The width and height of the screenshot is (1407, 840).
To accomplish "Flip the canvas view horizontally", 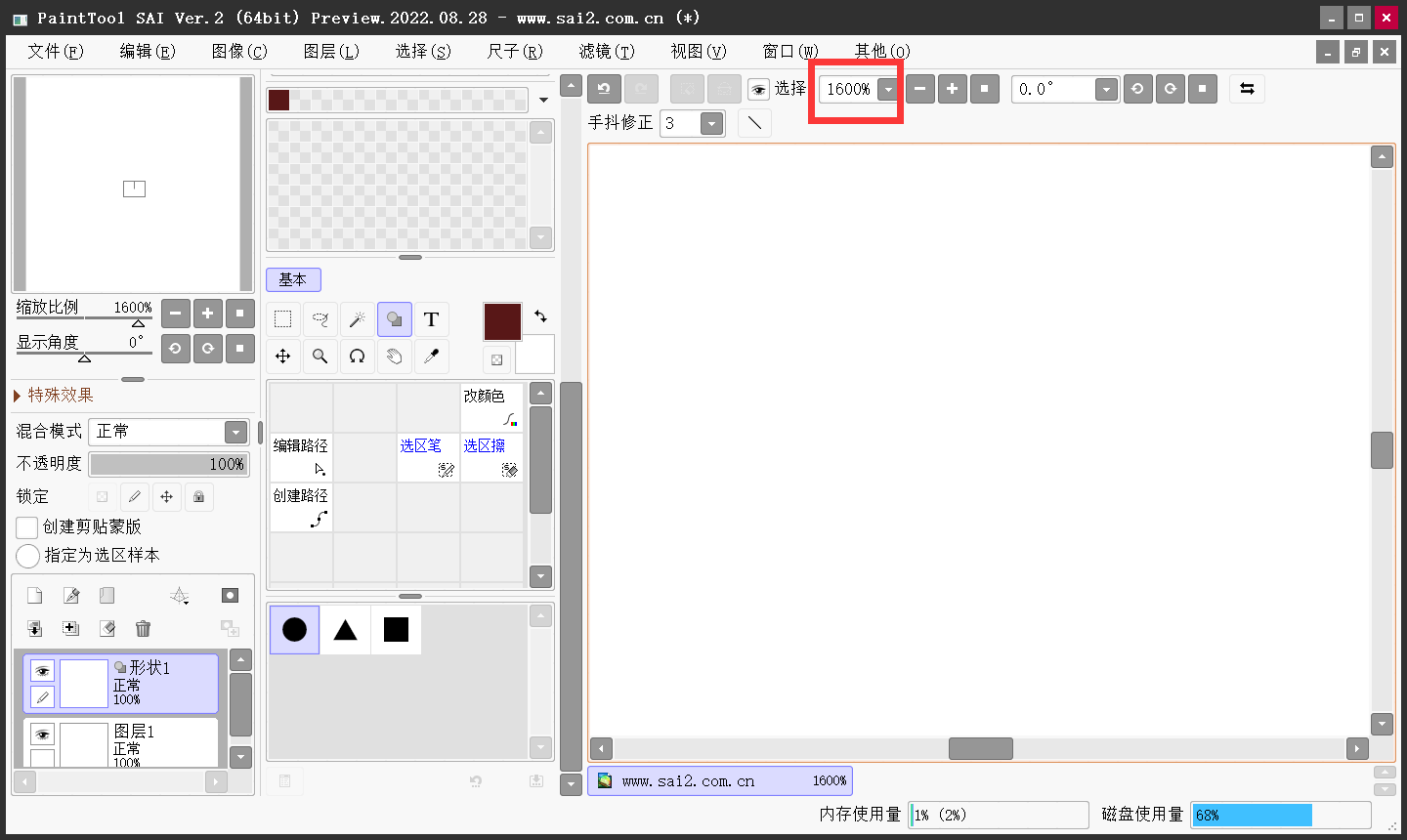I will [x=1247, y=89].
